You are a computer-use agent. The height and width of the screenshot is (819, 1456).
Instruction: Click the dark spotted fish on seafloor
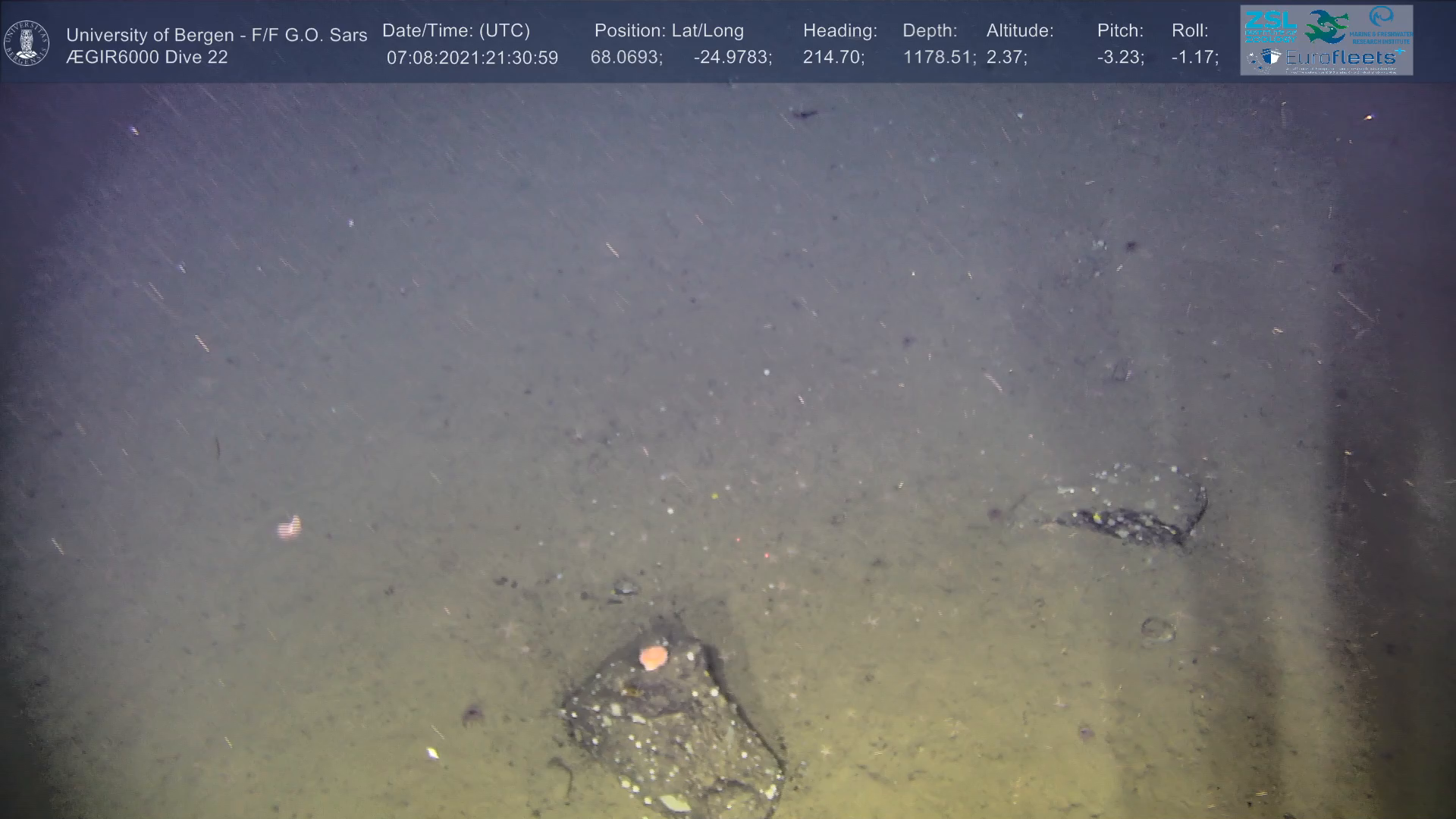point(1125,525)
